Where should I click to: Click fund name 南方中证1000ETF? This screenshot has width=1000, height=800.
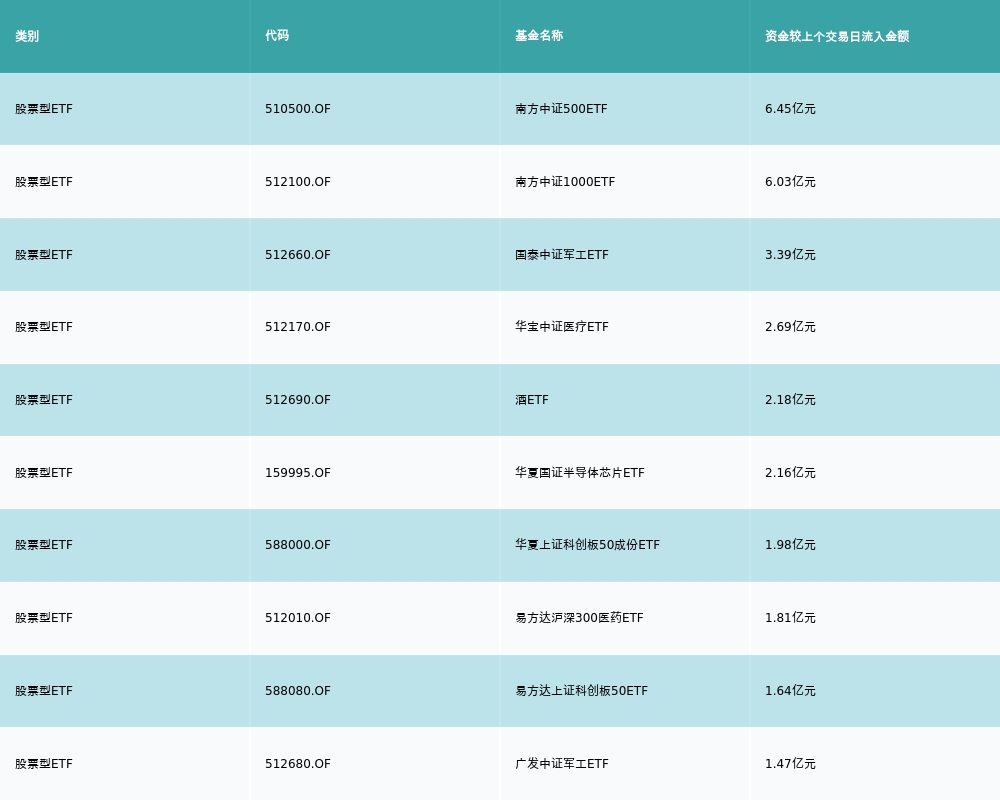[565, 182]
